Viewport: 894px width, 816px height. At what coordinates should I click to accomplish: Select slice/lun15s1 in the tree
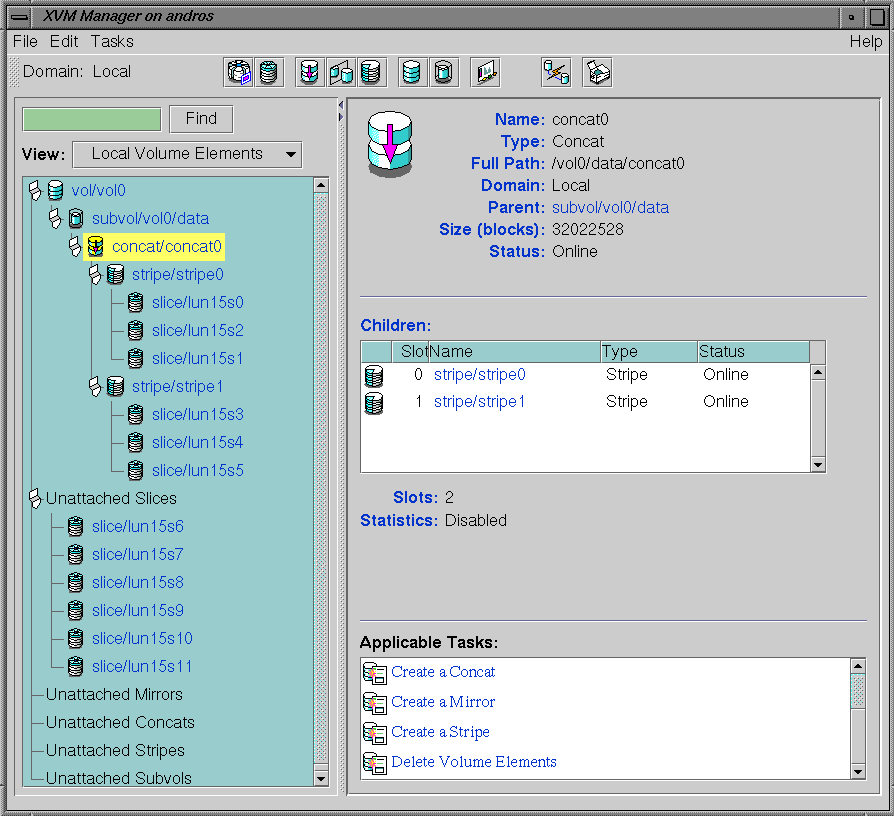coord(198,359)
